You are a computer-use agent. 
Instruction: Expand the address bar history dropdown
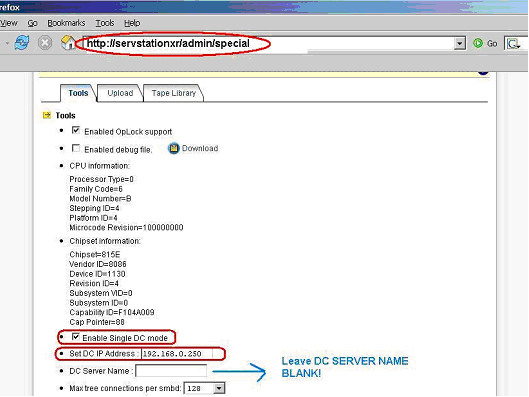459,44
